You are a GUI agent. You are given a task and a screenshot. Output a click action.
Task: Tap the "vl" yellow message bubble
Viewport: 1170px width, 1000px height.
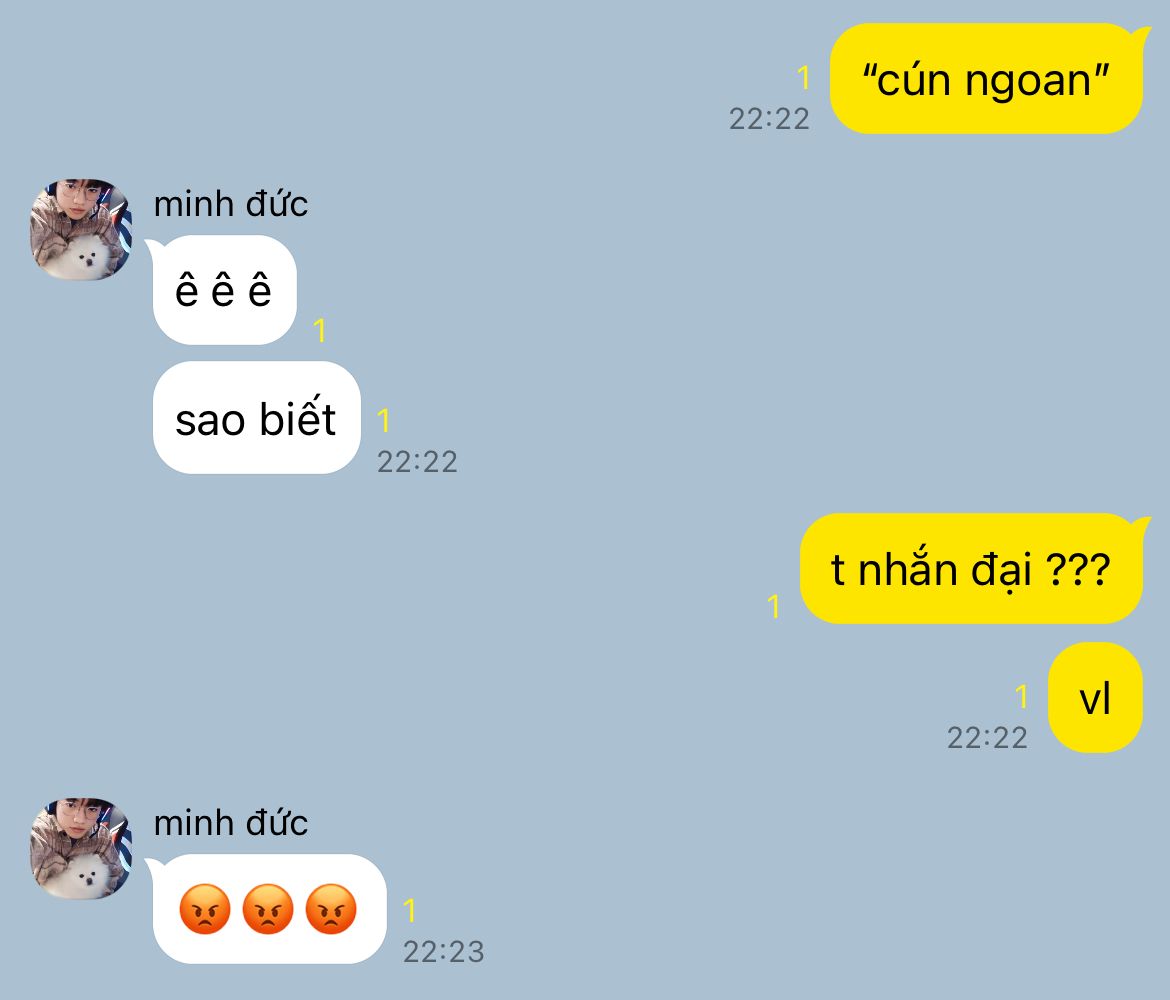click(1095, 698)
